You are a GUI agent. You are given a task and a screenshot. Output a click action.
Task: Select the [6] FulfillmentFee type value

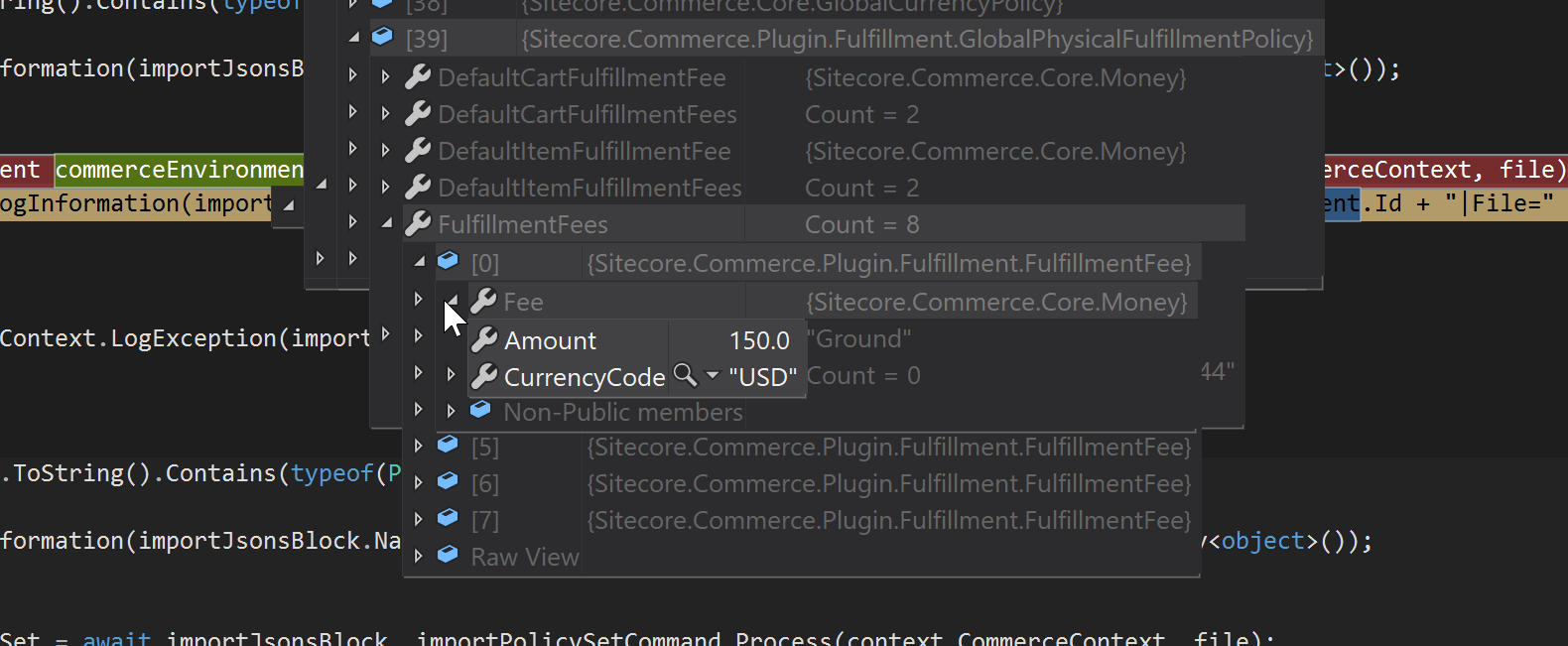click(x=889, y=483)
